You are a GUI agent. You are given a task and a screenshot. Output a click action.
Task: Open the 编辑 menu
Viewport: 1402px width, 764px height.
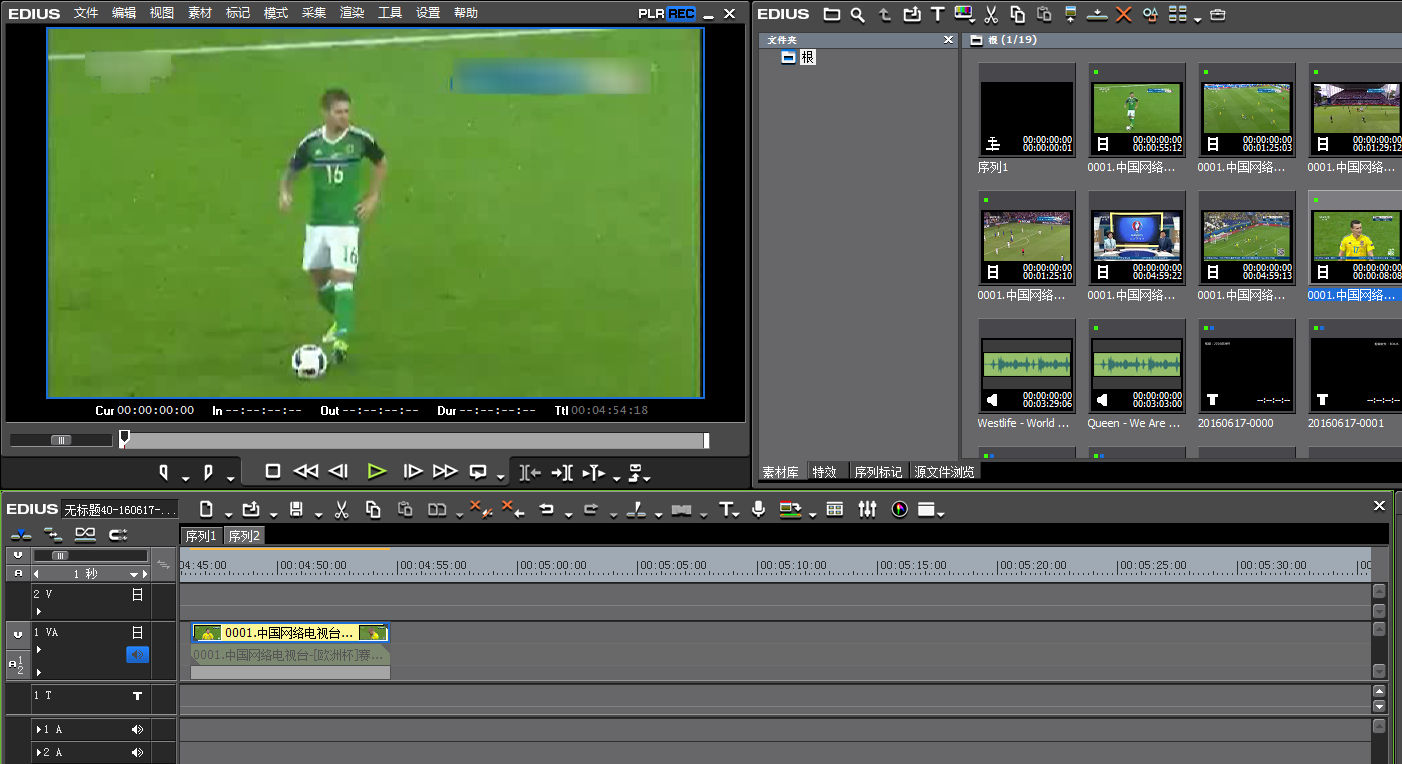pos(124,13)
